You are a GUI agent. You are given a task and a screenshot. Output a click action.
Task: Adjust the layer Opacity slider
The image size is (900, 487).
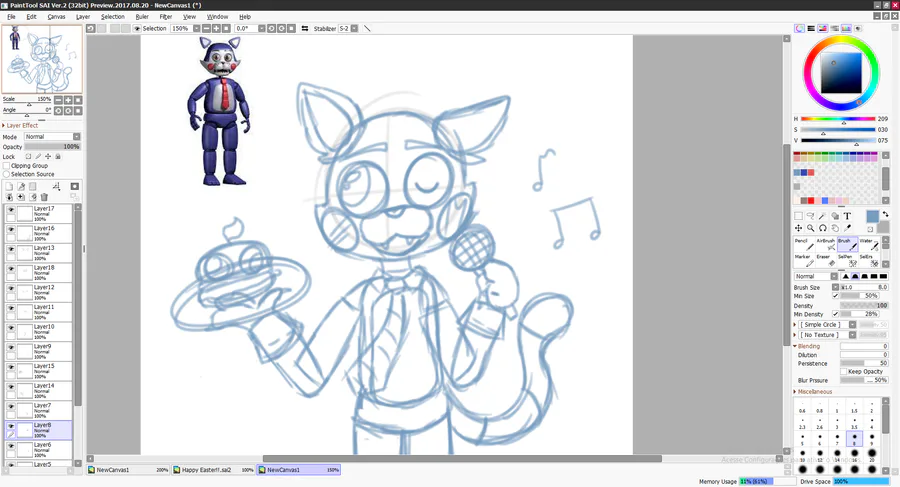[x=52, y=146]
